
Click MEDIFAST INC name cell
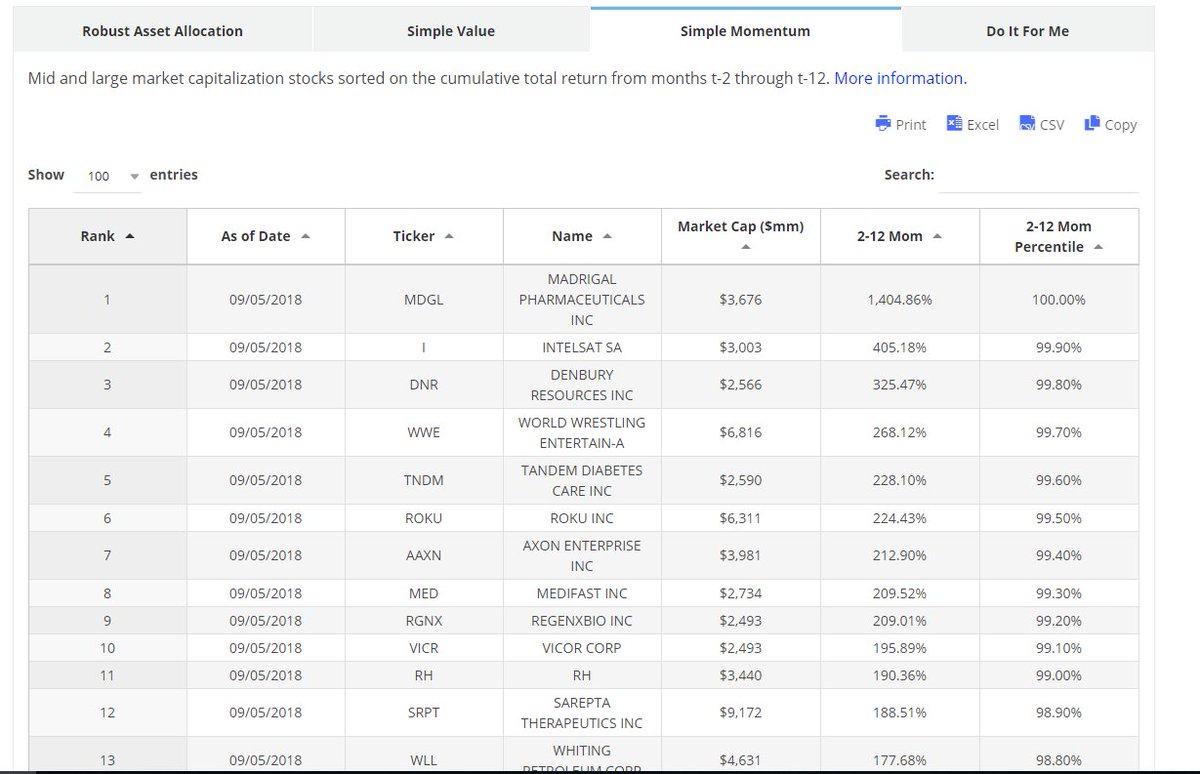(582, 593)
